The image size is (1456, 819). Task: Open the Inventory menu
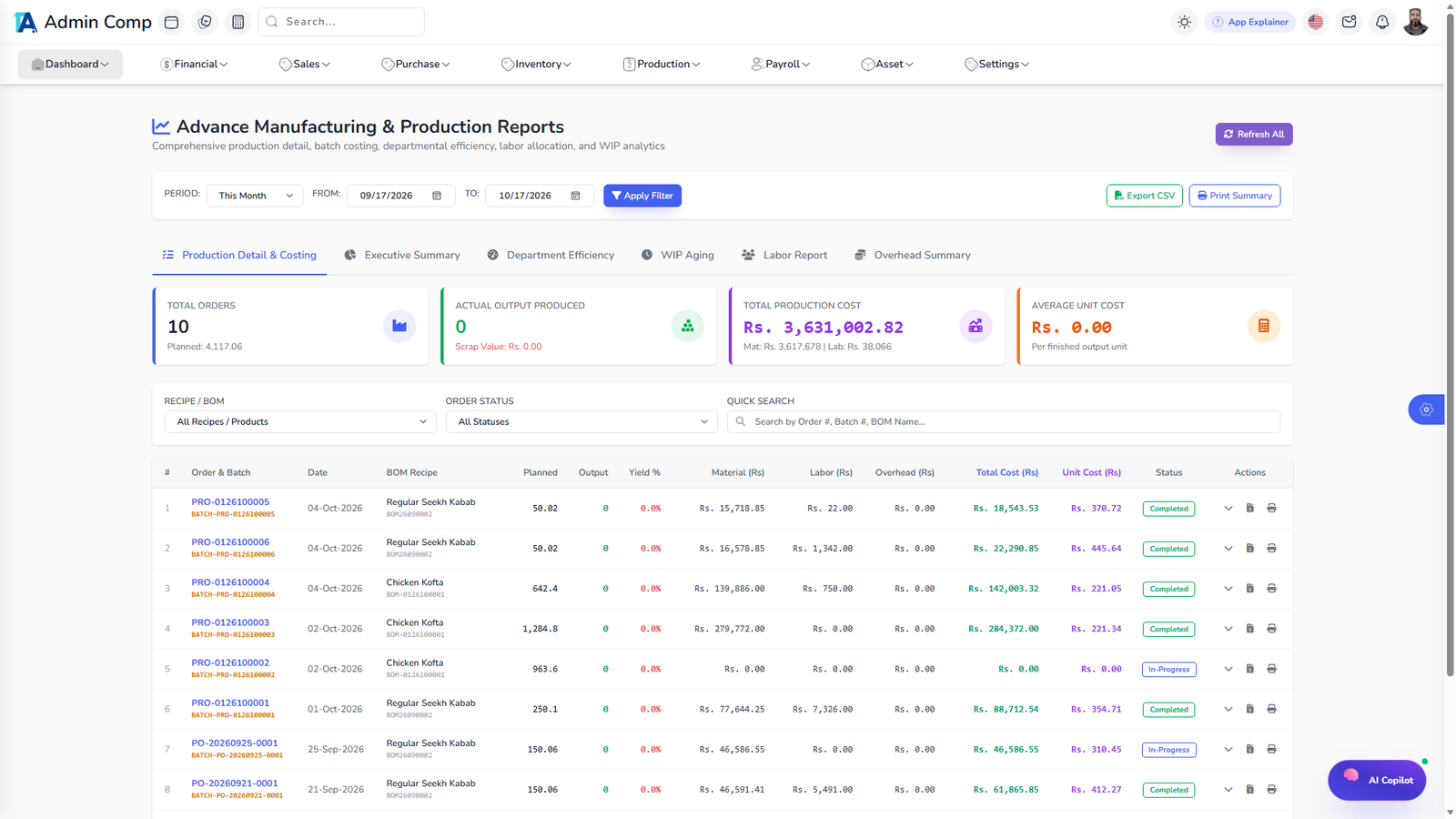(x=536, y=65)
